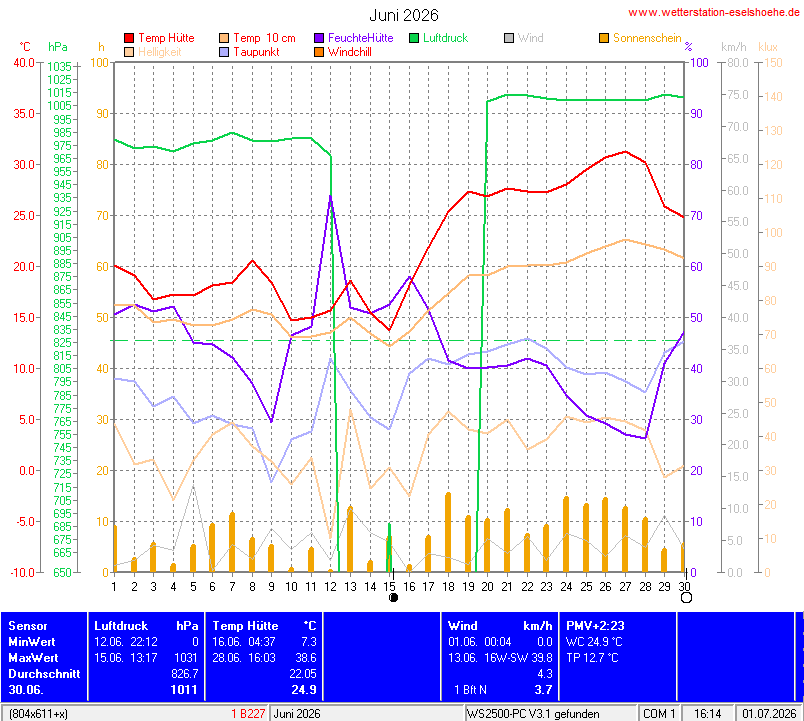Click the TP 12.7 °C value
This screenshot has width=804, height=721.
[x=592, y=657]
